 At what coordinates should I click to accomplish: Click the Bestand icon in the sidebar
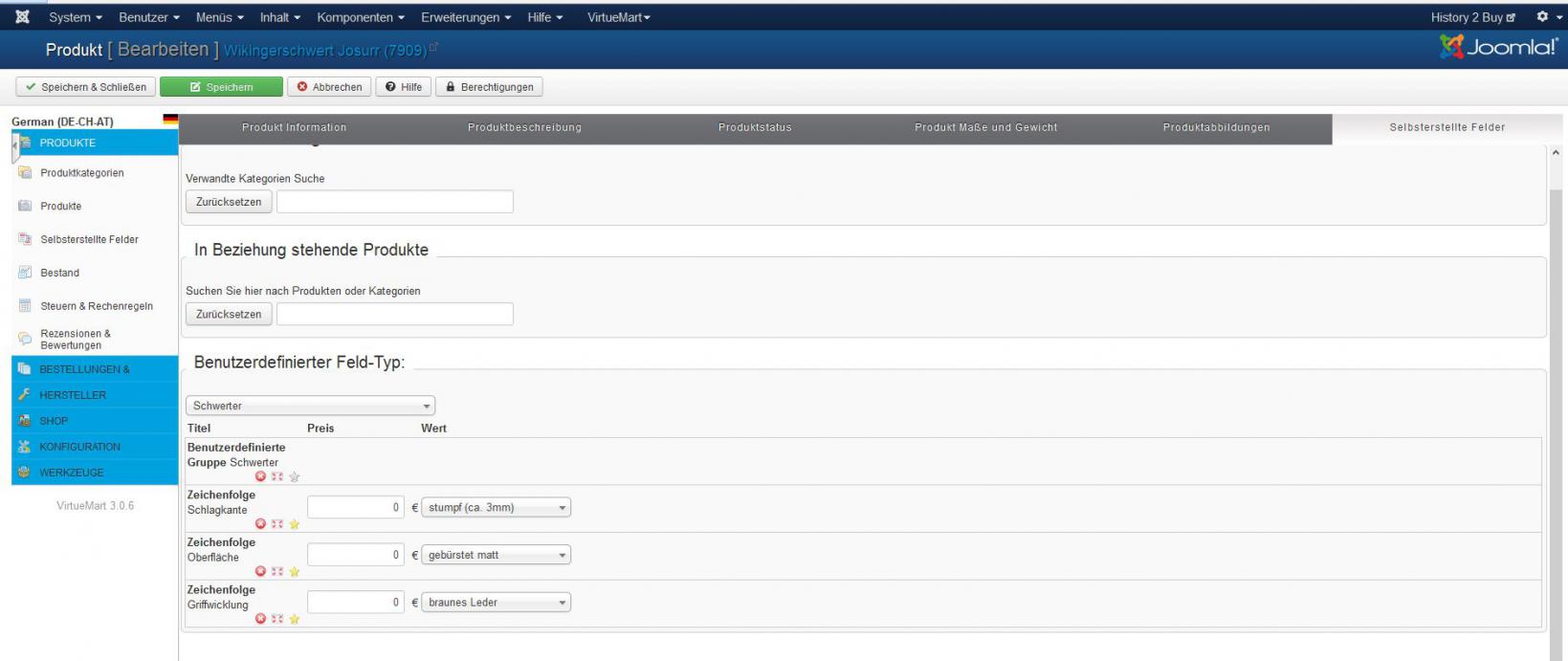coord(26,273)
